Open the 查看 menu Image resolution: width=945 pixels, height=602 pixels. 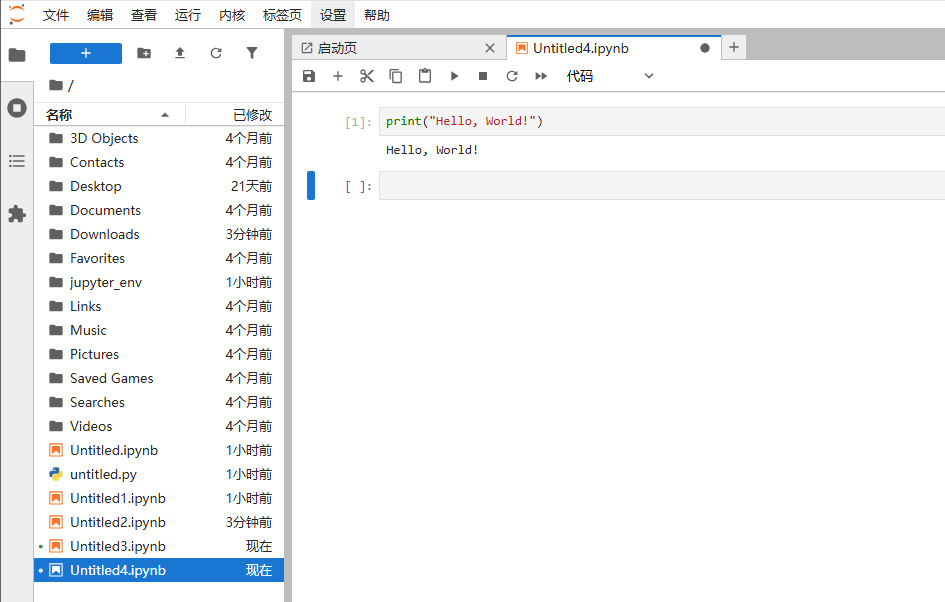144,15
